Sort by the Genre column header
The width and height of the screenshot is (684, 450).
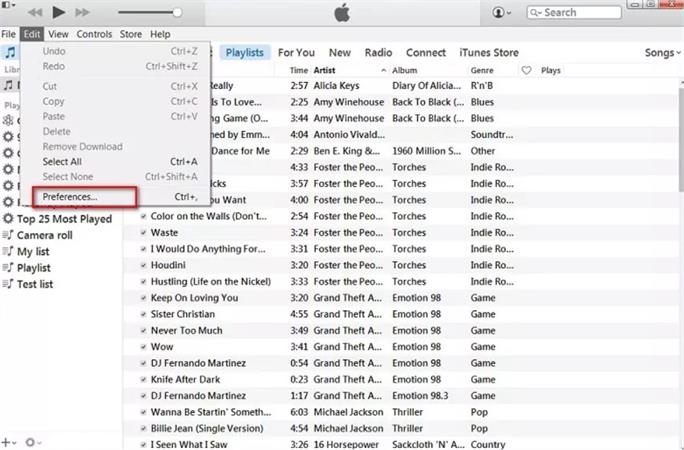[482, 70]
